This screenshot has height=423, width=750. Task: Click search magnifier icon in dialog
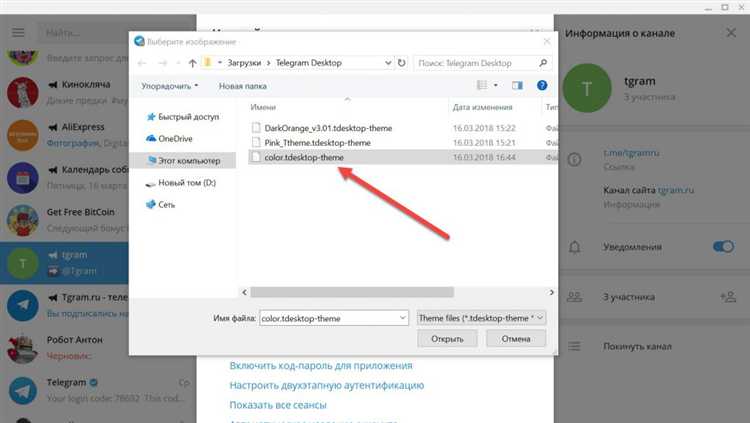click(x=543, y=63)
